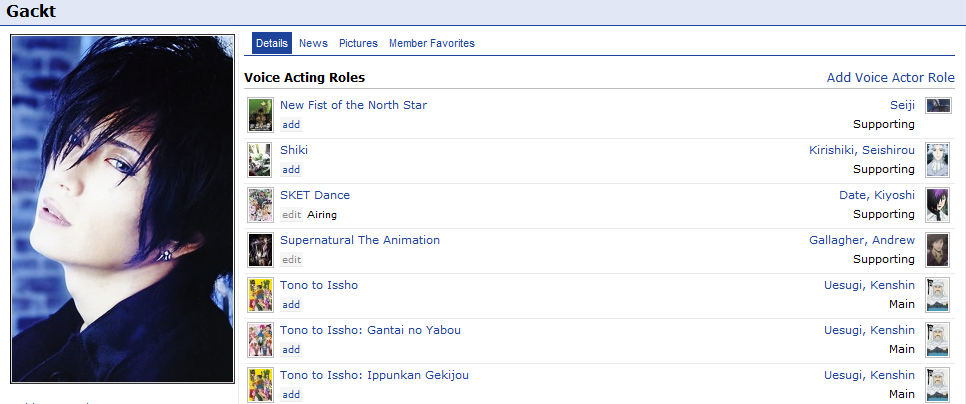The width and height of the screenshot is (966, 404).
Task: Click Supernatural The Animation cover thumbnail
Action: [x=261, y=249]
